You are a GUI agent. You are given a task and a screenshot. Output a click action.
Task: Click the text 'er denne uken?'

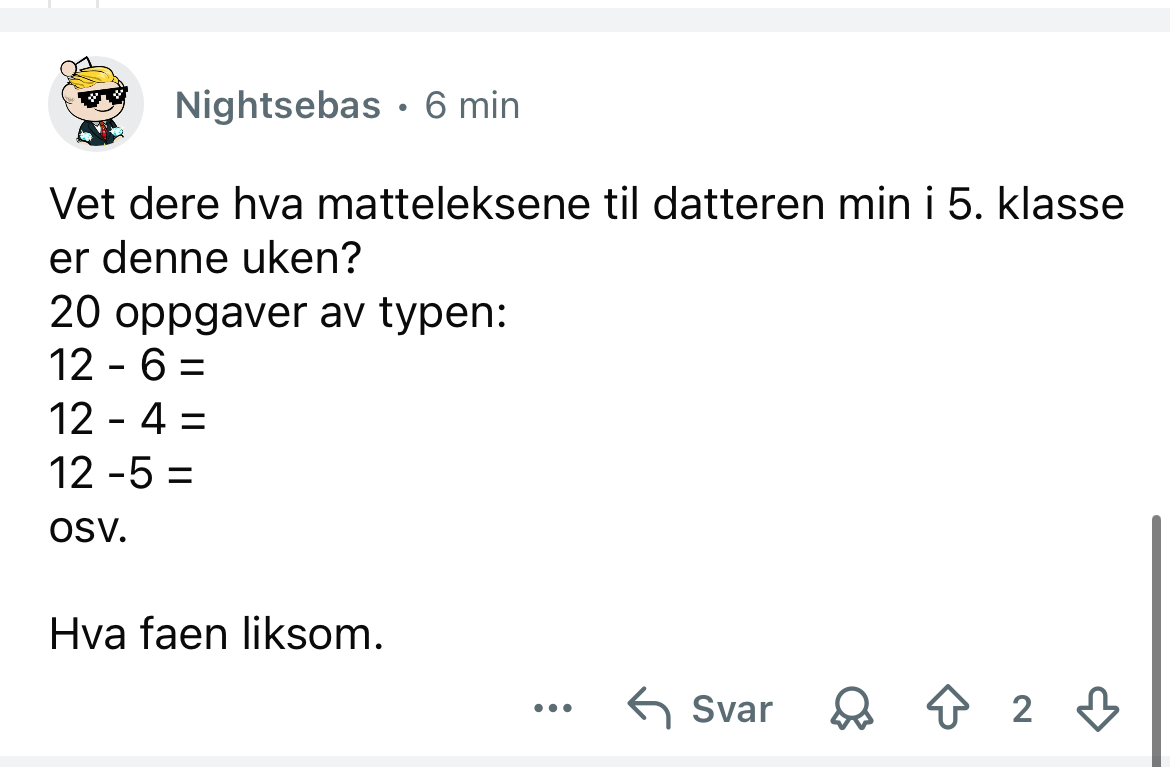click(x=205, y=258)
